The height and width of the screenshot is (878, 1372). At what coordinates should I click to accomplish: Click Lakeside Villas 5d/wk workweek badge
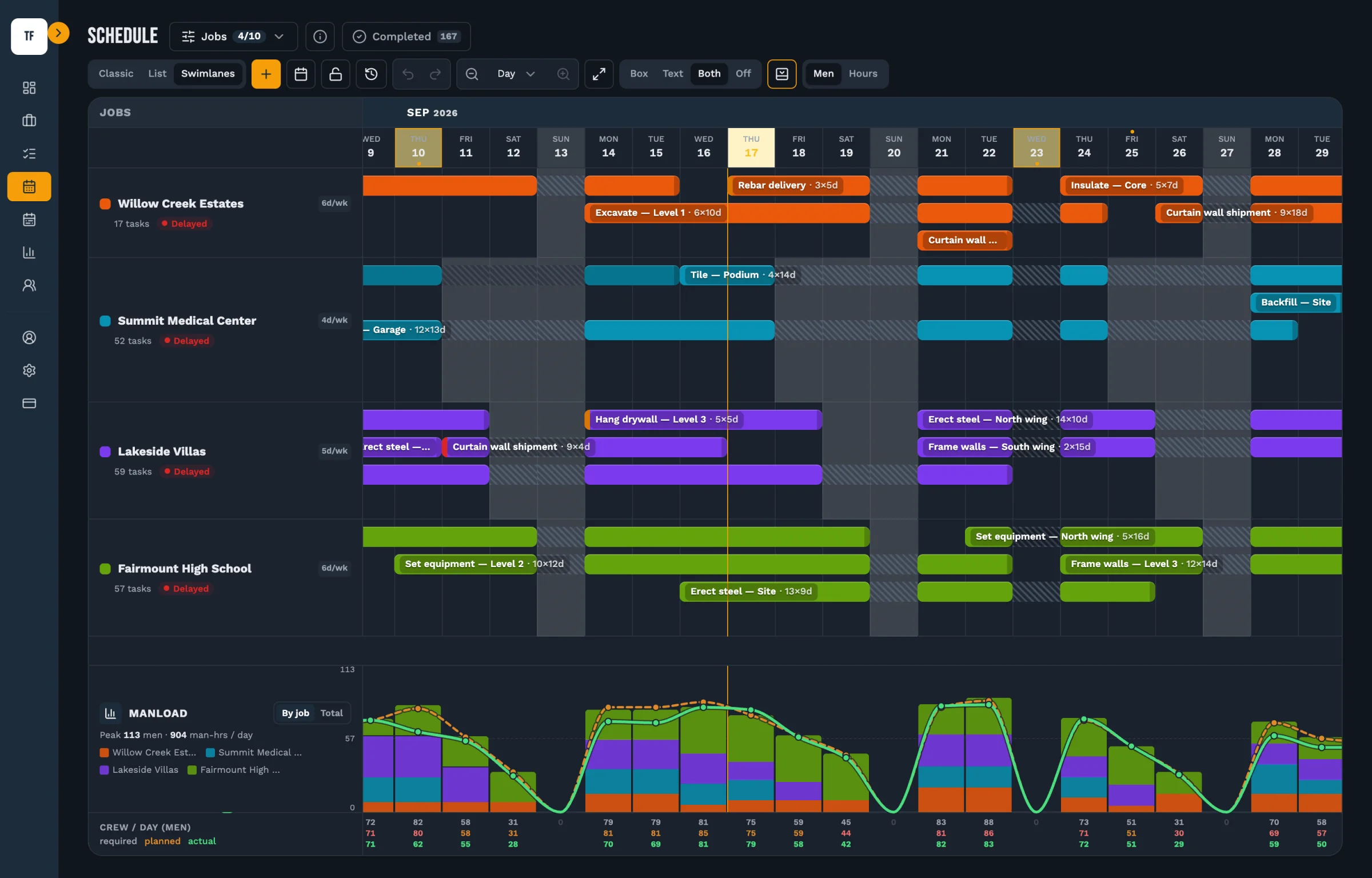point(334,451)
